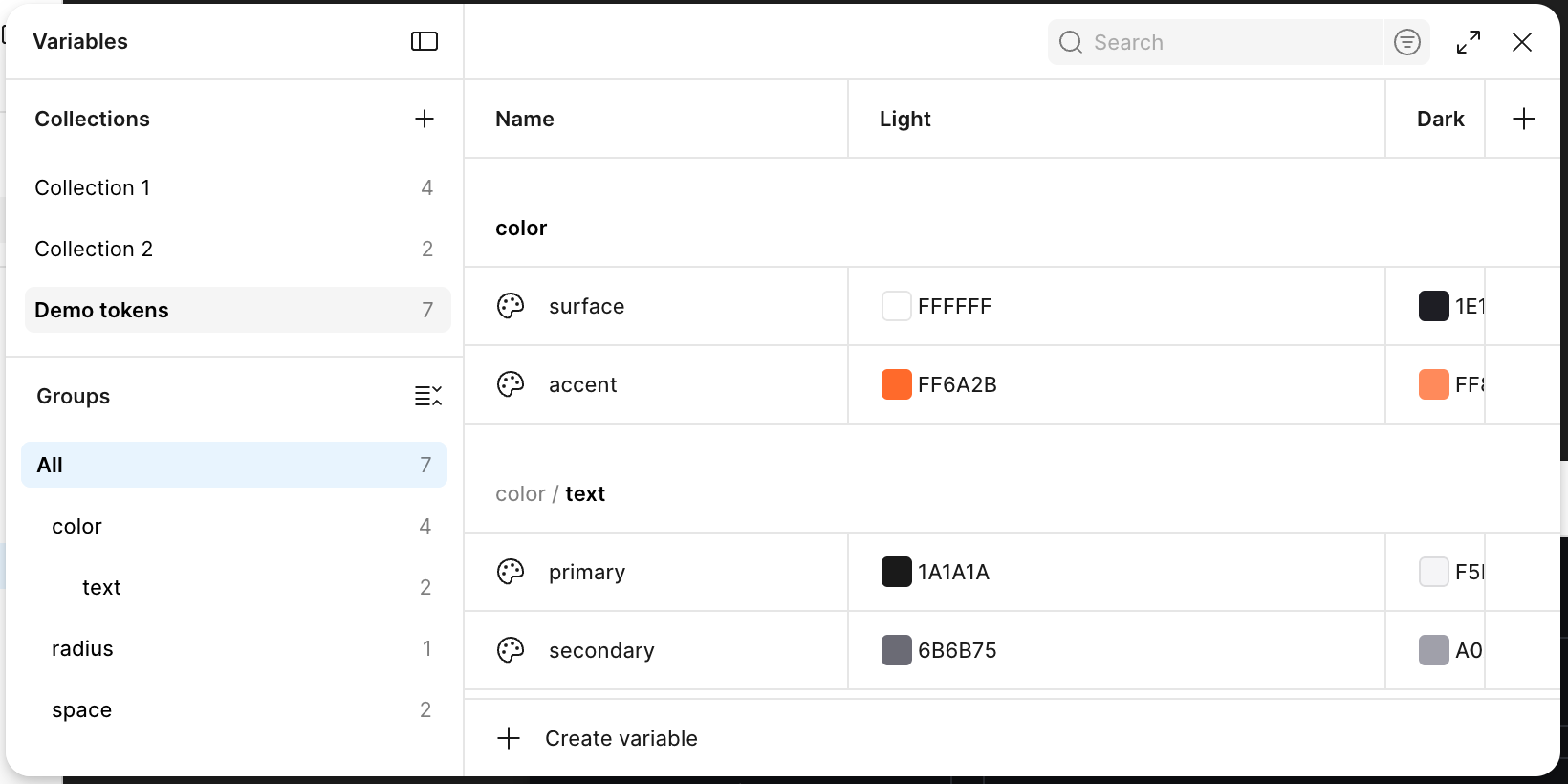Open the search filter options icon
The height and width of the screenshot is (784, 1568).
1407,42
